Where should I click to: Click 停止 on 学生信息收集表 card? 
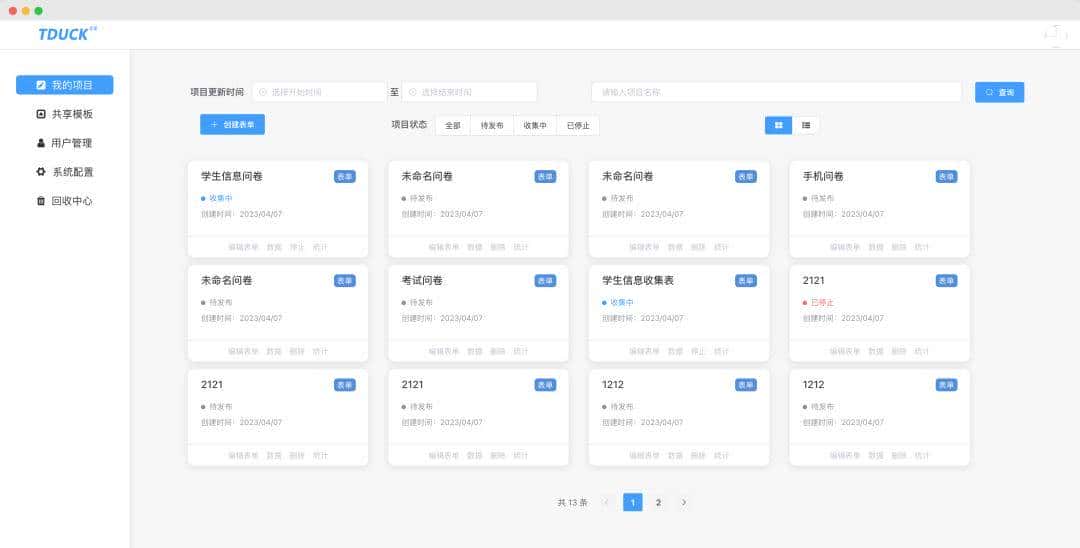click(x=698, y=351)
